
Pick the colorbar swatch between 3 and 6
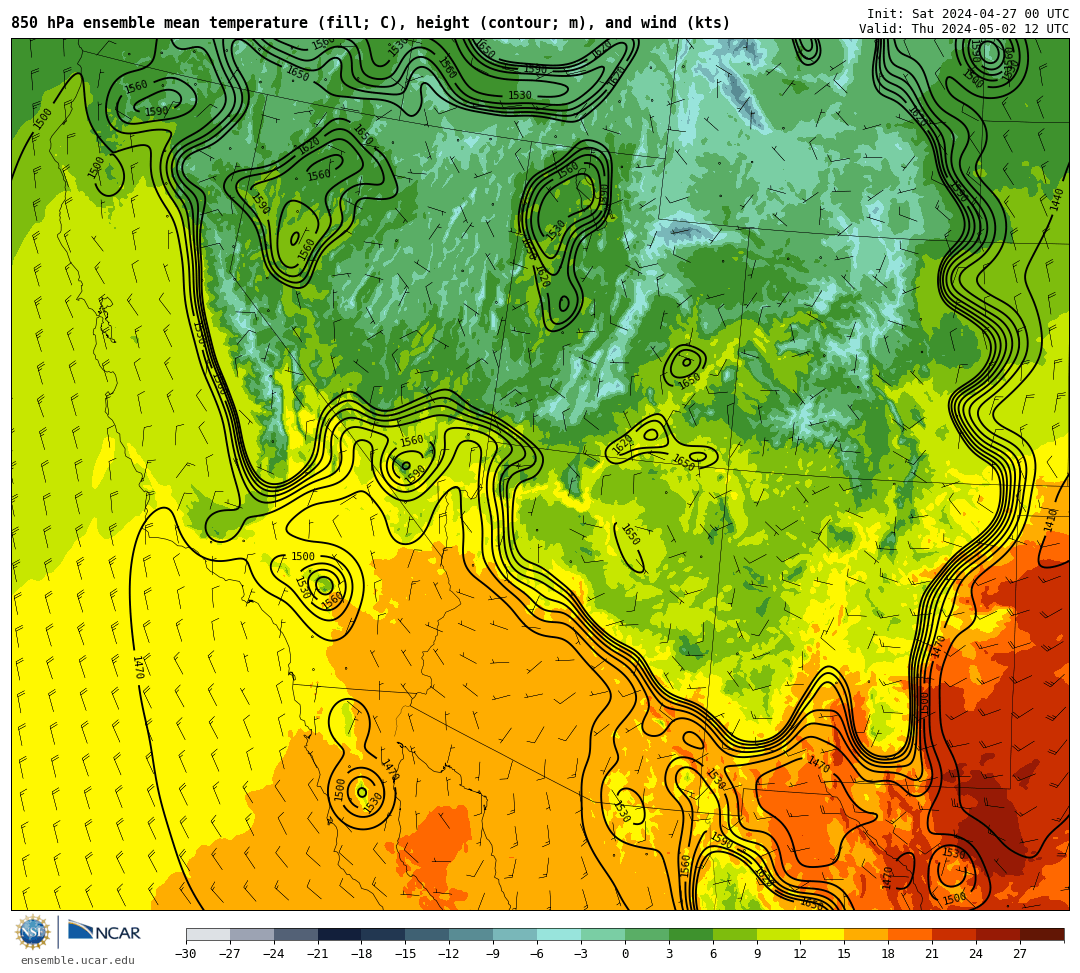691,934
